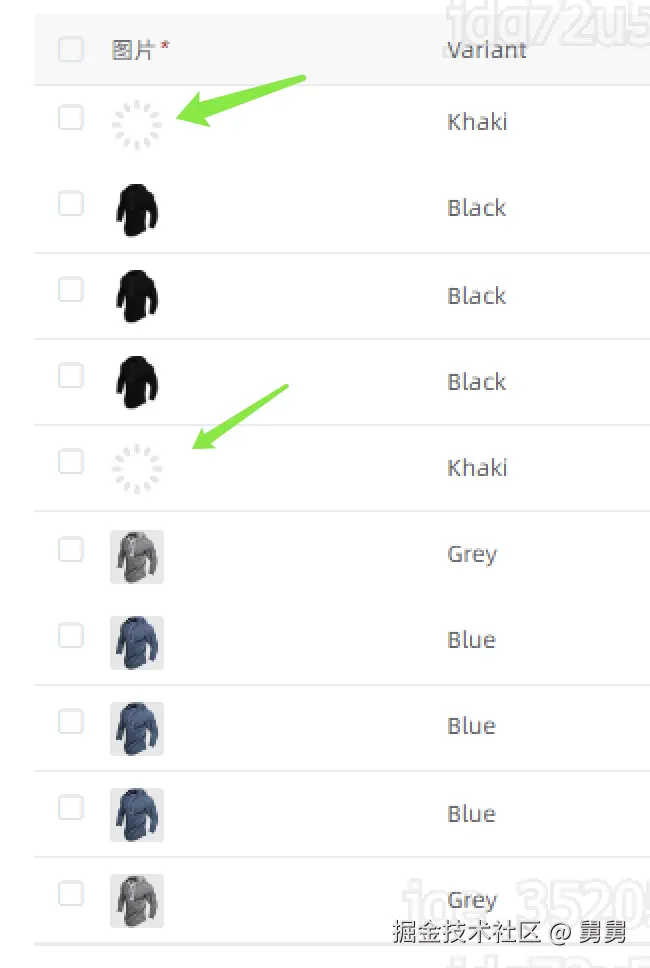This screenshot has height=968, width=650.
Task: Open the bottom grey shirt thumbnail
Action: (136, 900)
